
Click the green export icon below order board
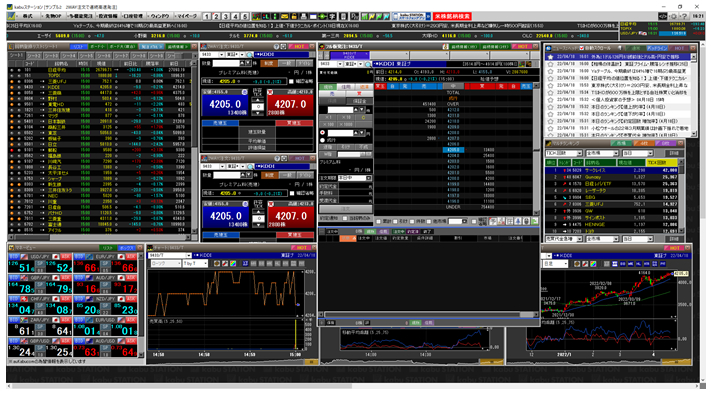click(535, 221)
